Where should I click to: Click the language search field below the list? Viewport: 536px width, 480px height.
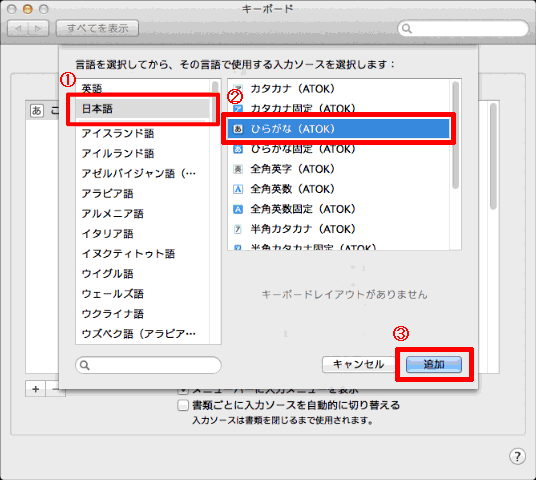click(148, 365)
